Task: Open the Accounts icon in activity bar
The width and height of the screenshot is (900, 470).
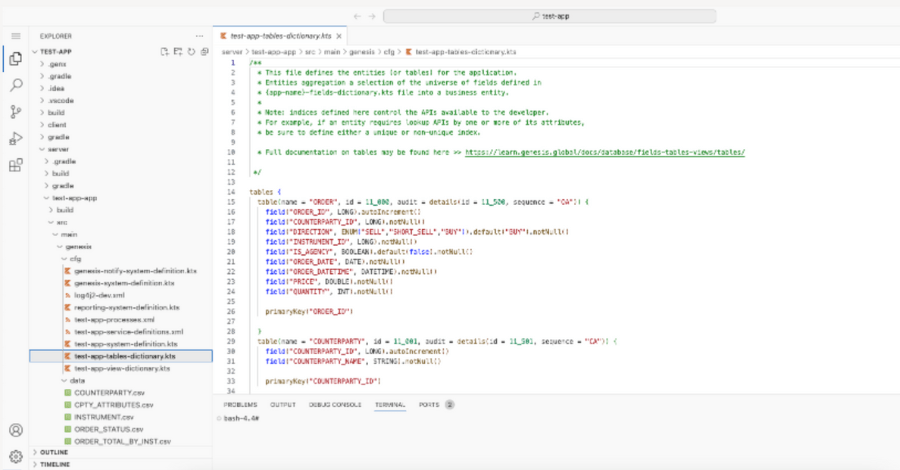Action: point(16,430)
